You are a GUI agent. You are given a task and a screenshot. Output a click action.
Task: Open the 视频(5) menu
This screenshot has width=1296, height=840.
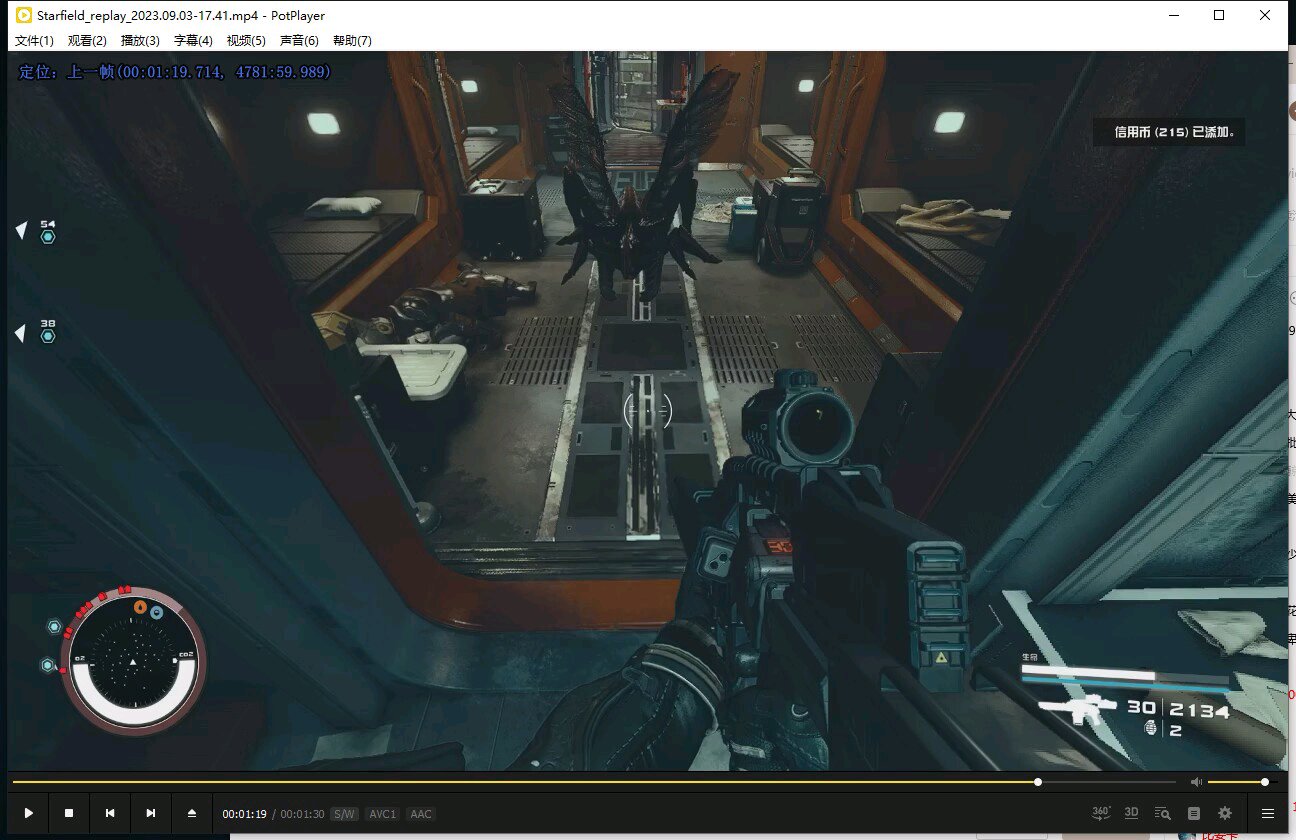pos(246,41)
